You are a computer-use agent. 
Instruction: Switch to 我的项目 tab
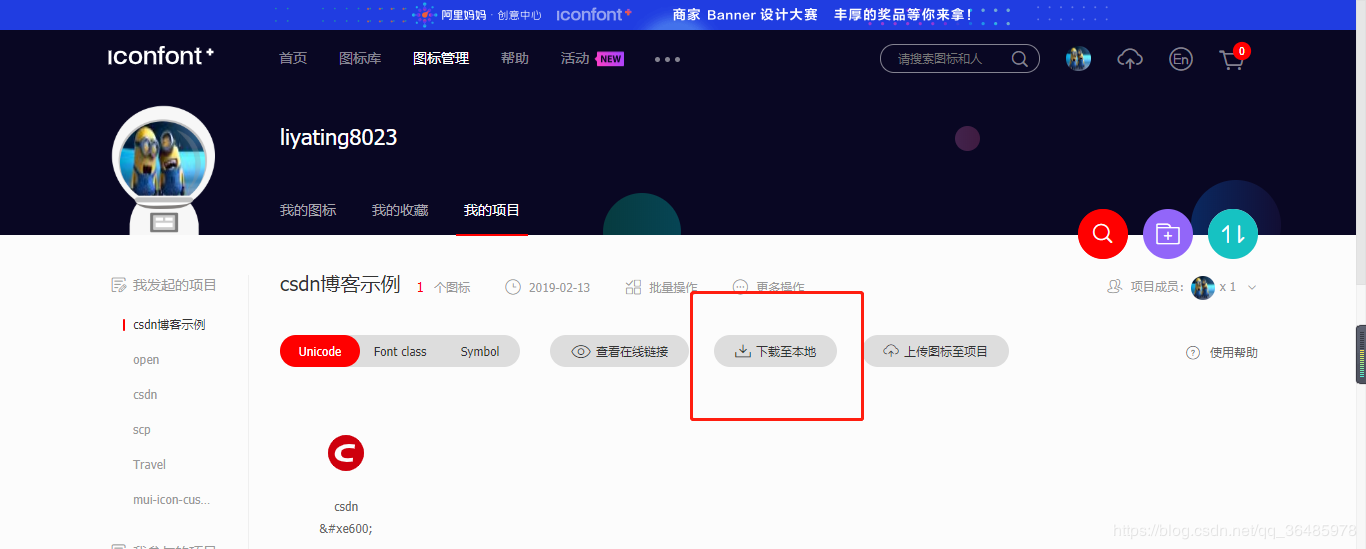[492, 210]
